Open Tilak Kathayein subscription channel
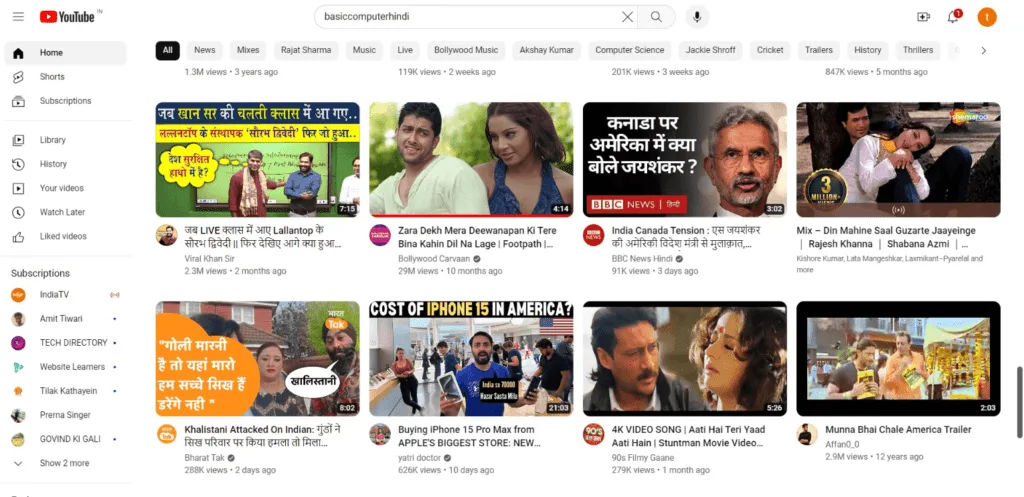Image resolution: width=1024 pixels, height=497 pixels. 65,391
